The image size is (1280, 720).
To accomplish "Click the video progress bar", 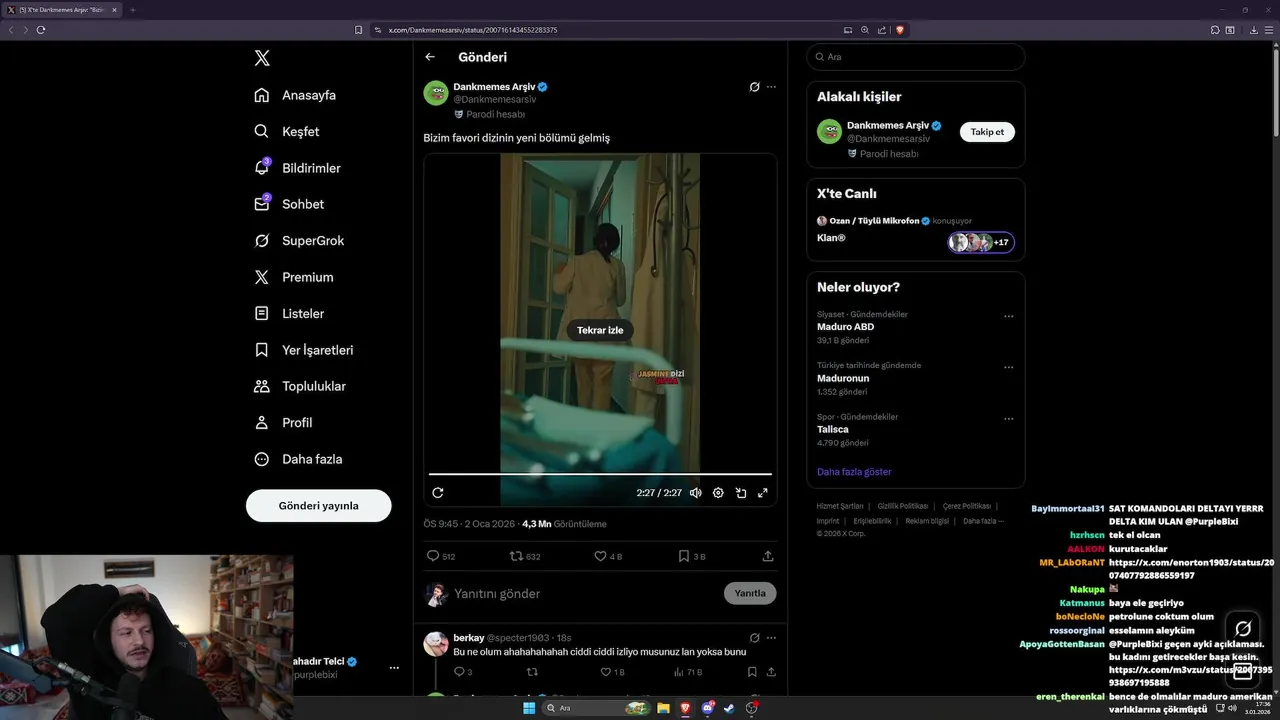I will coord(600,474).
